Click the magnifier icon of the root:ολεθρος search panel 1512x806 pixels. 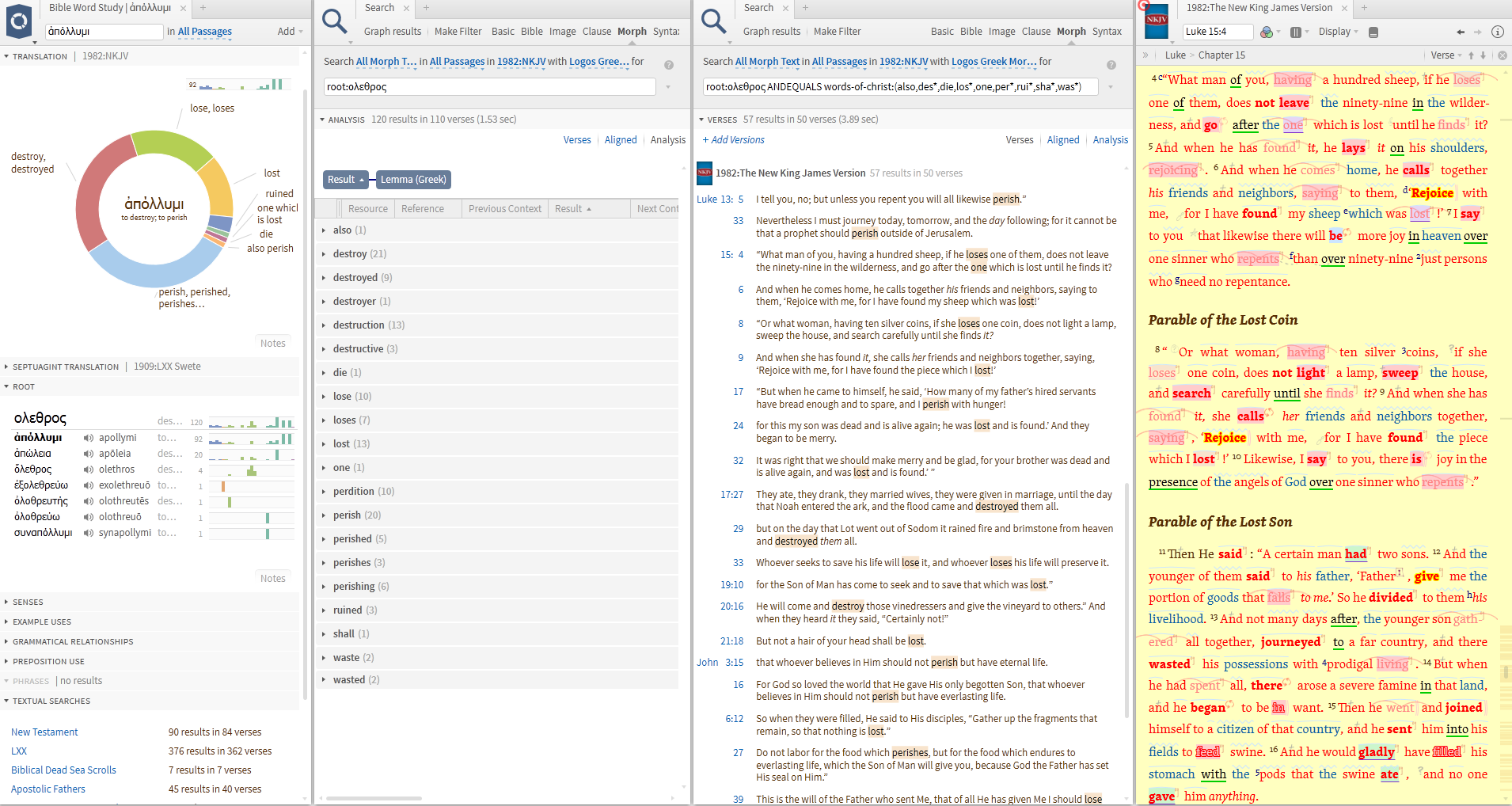[x=334, y=22]
